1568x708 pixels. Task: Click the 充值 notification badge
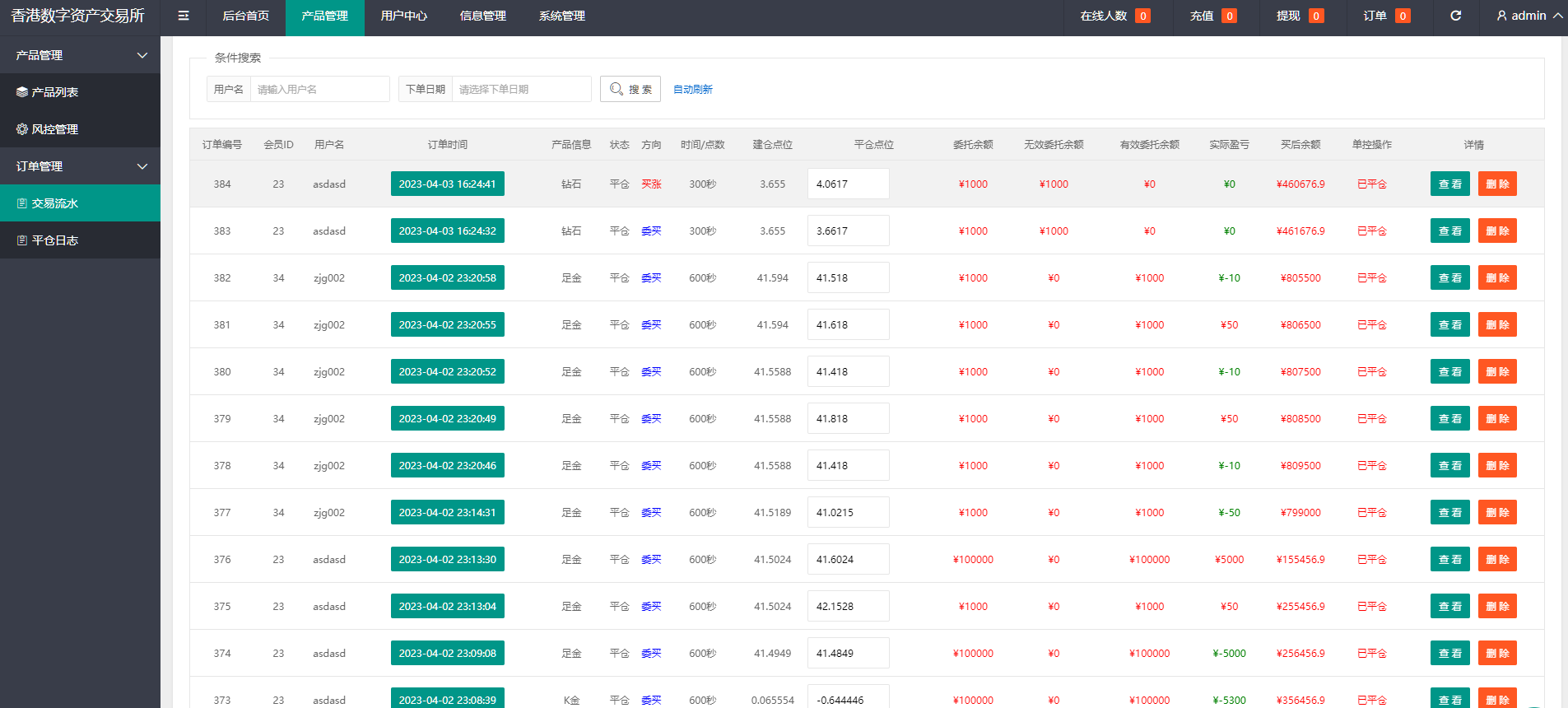[x=1228, y=16]
